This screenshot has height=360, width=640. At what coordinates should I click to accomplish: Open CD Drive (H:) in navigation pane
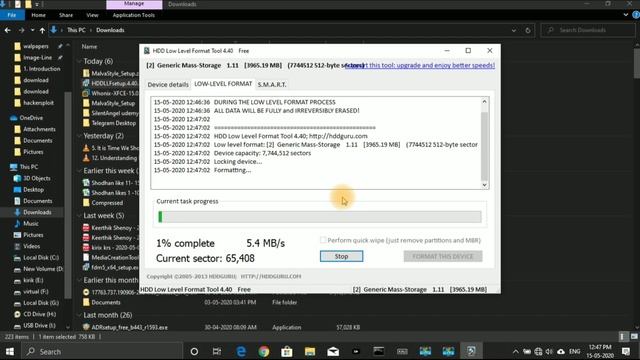click(40, 314)
